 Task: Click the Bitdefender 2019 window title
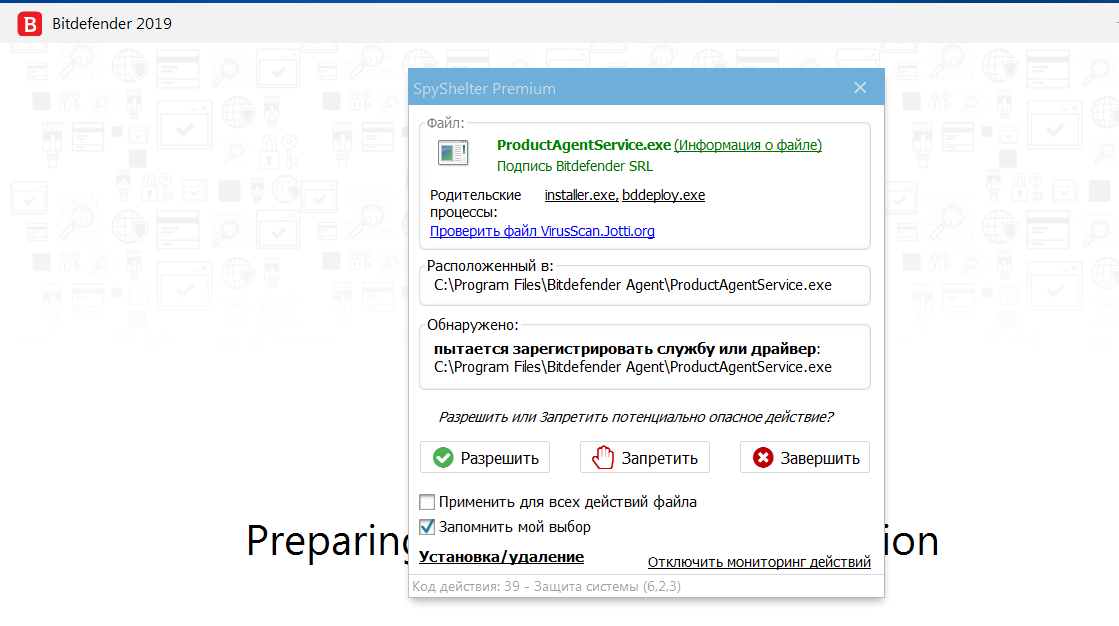tap(112, 24)
